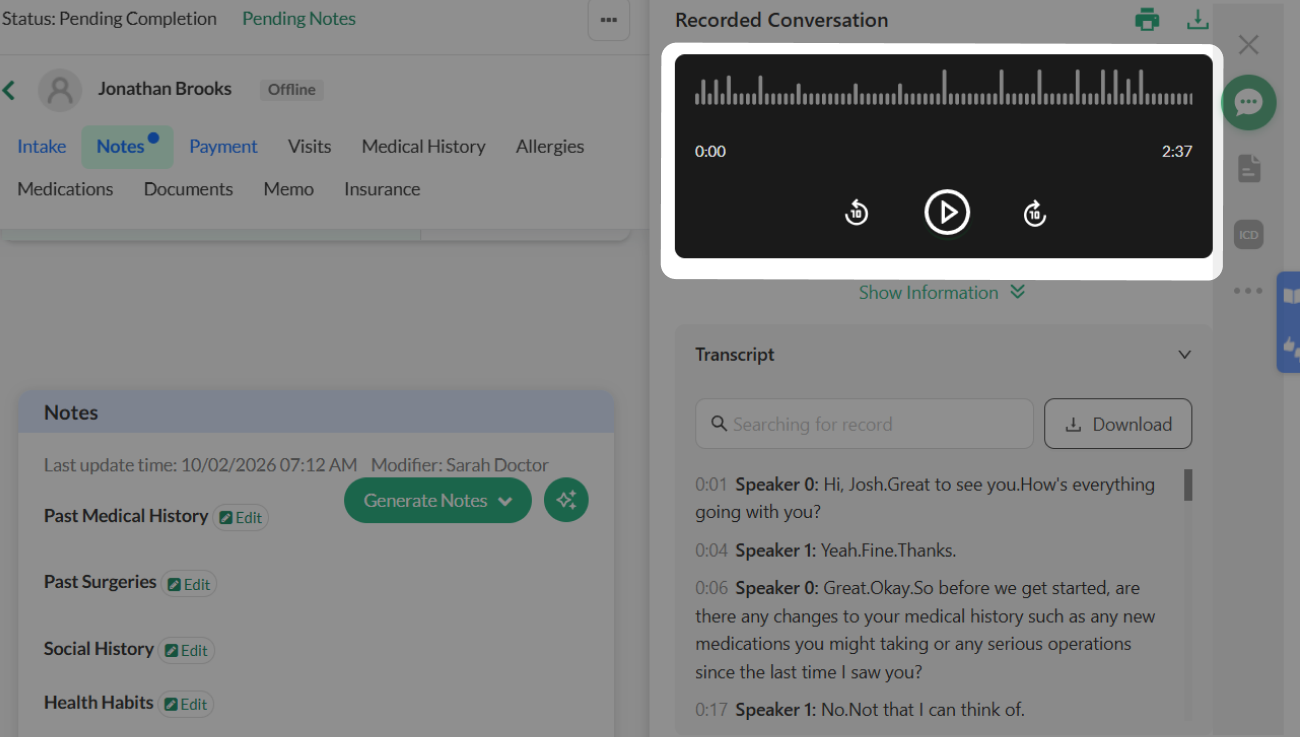Edit Past Medical History
Image resolution: width=1300 pixels, height=737 pixels.
(241, 517)
